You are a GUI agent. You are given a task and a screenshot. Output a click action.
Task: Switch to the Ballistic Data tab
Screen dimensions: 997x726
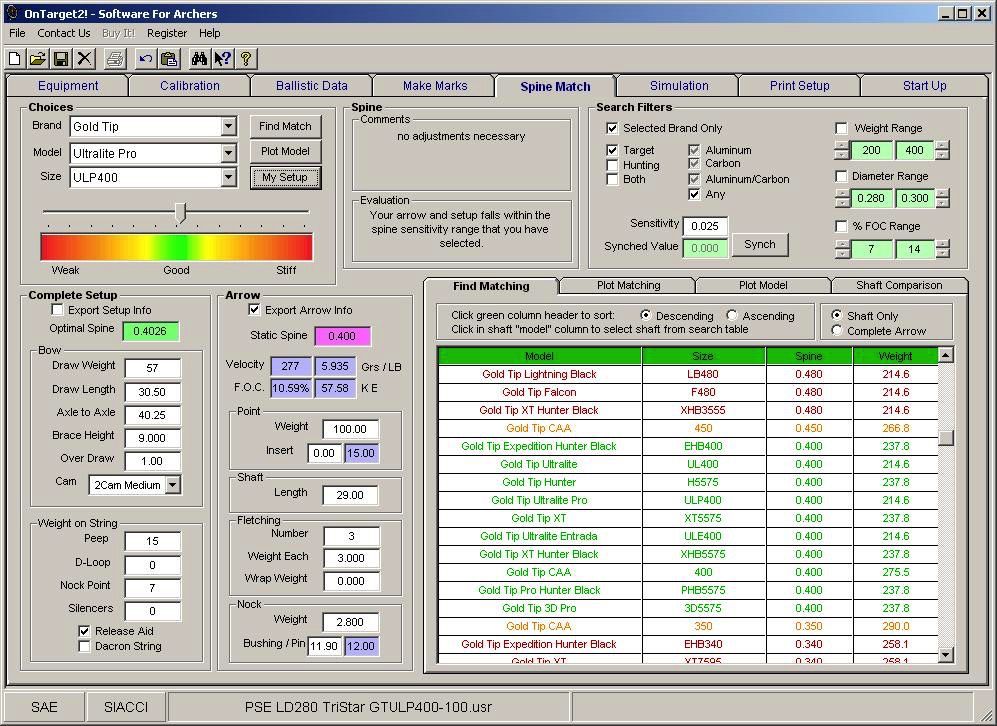click(311, 85)
